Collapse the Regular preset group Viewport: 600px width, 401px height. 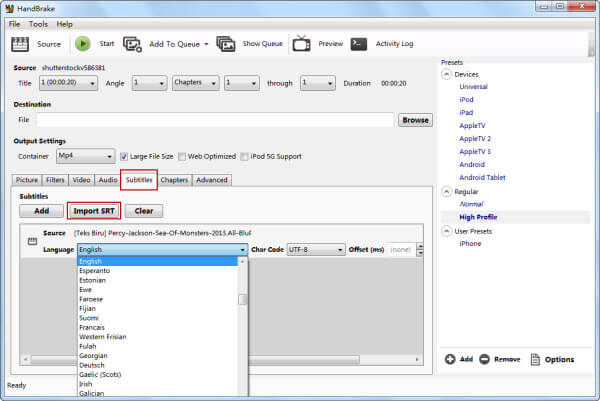[446, 191]
